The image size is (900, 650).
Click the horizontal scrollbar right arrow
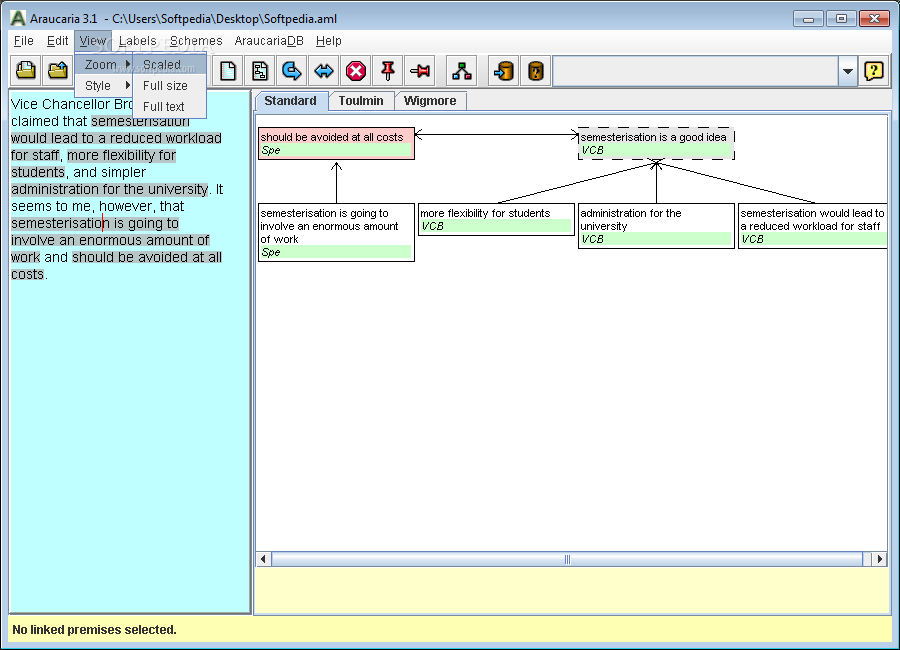point(880,559)
